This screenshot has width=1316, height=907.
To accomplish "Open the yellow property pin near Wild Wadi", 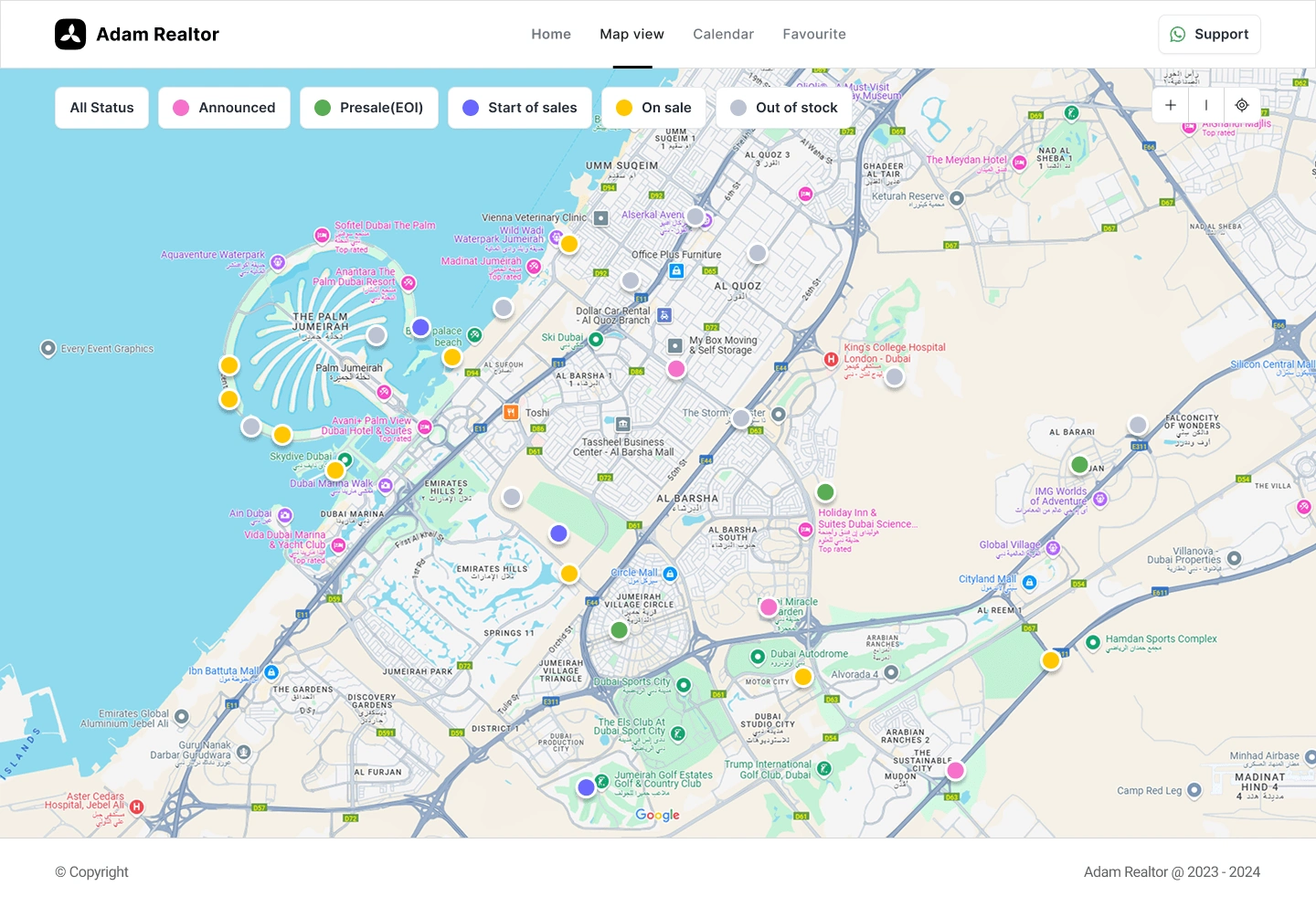I will click(x=569, y=244).
